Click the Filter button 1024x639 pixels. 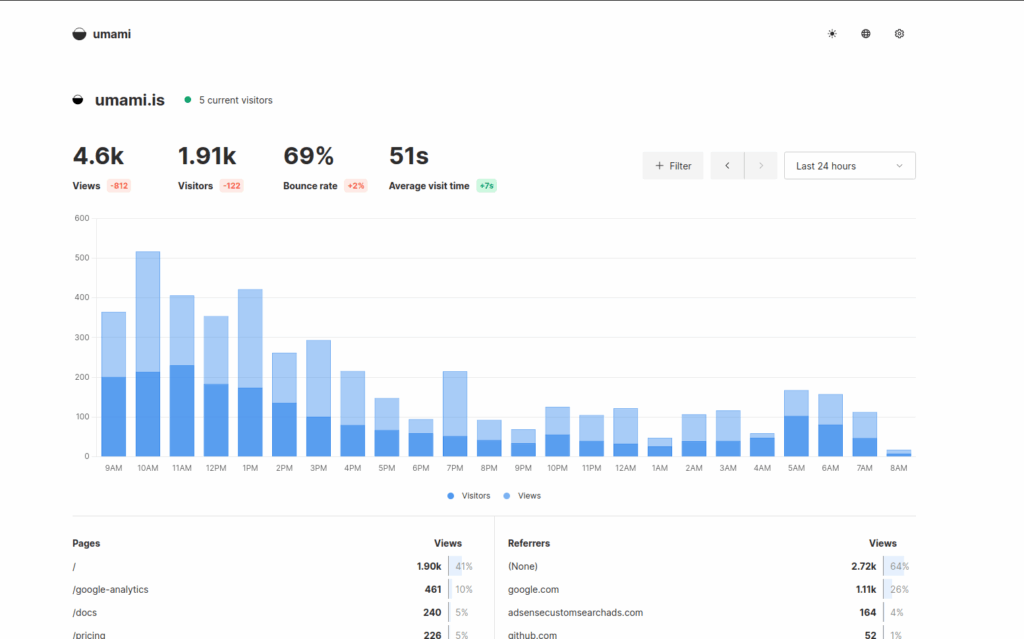(673, 166)
